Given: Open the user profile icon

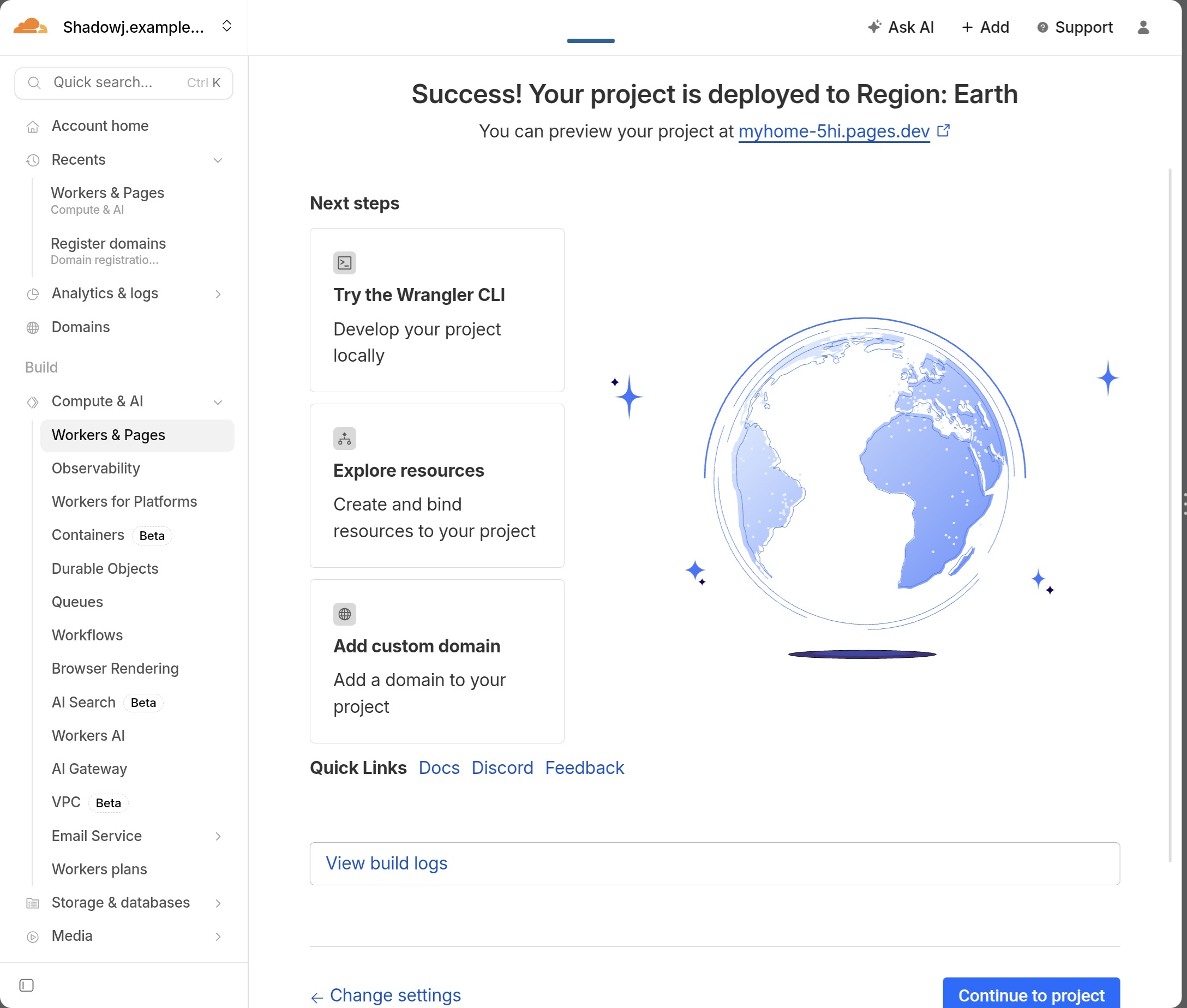Looking at the screenshot, I should [1143, 27].
